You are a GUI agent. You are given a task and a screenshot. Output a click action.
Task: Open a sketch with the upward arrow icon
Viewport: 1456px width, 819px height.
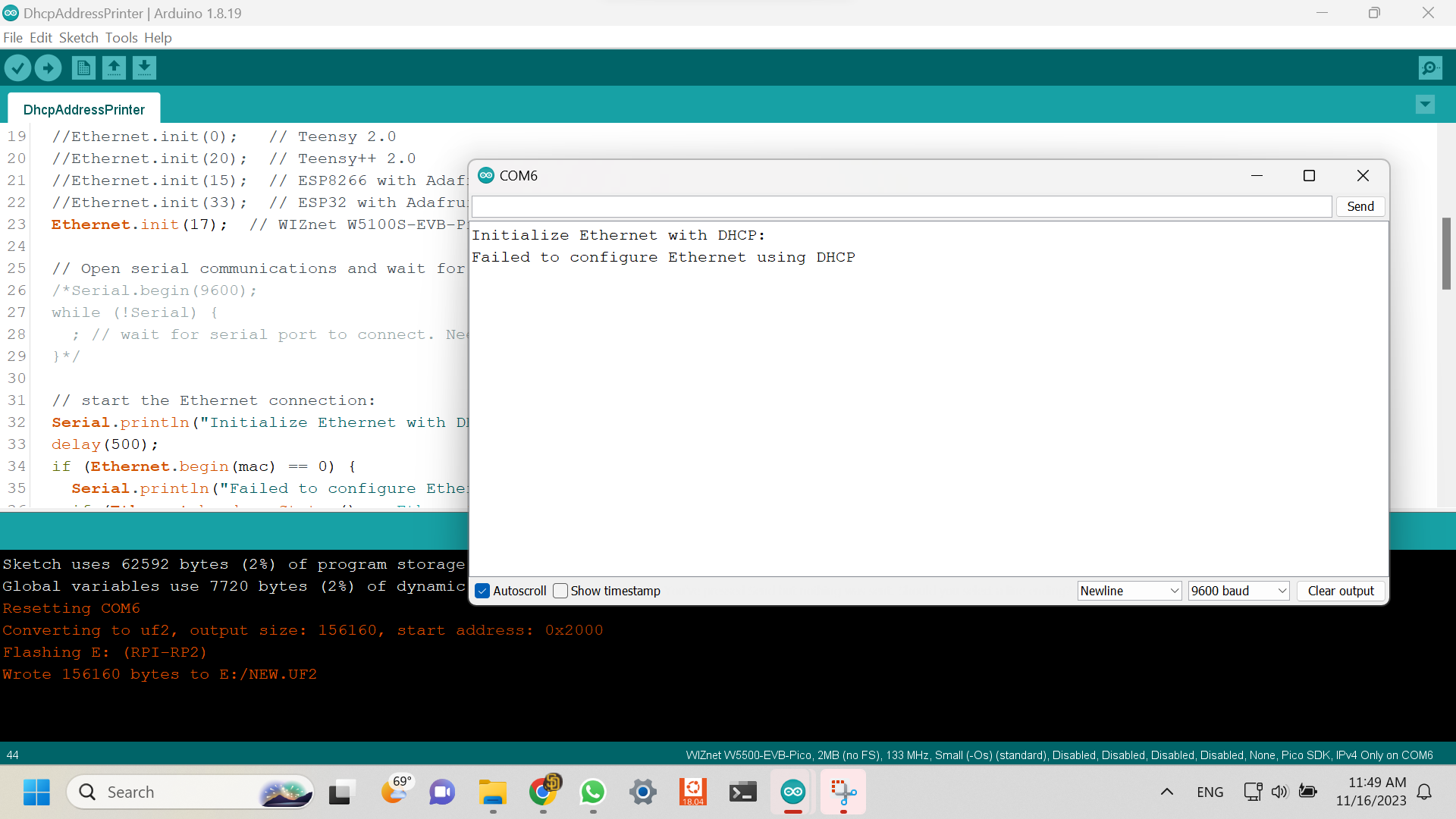click(x=114, y=67)
